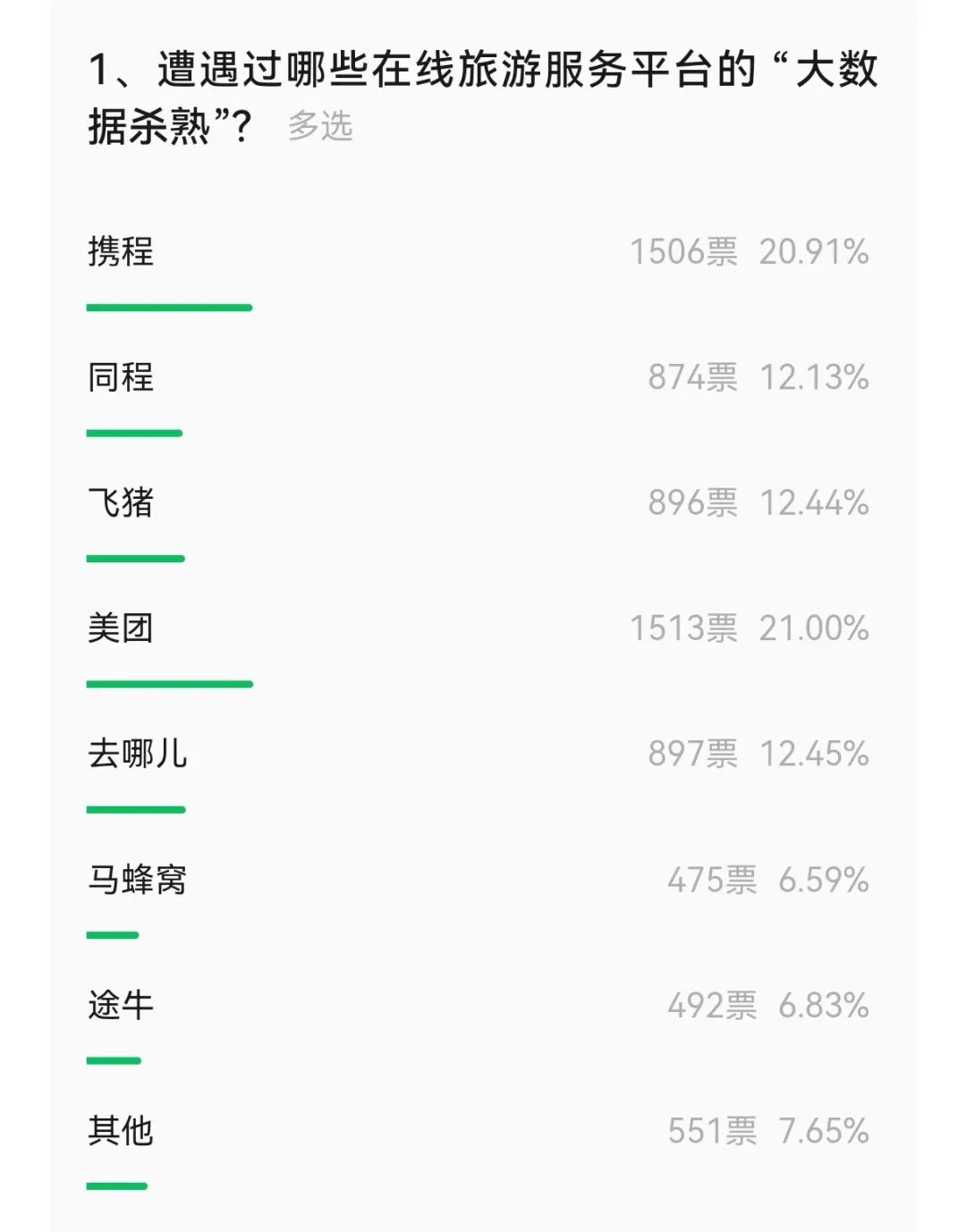966x1232 pixels.
Task: Click the green progress bar under 携程
Action: [170, 308]
